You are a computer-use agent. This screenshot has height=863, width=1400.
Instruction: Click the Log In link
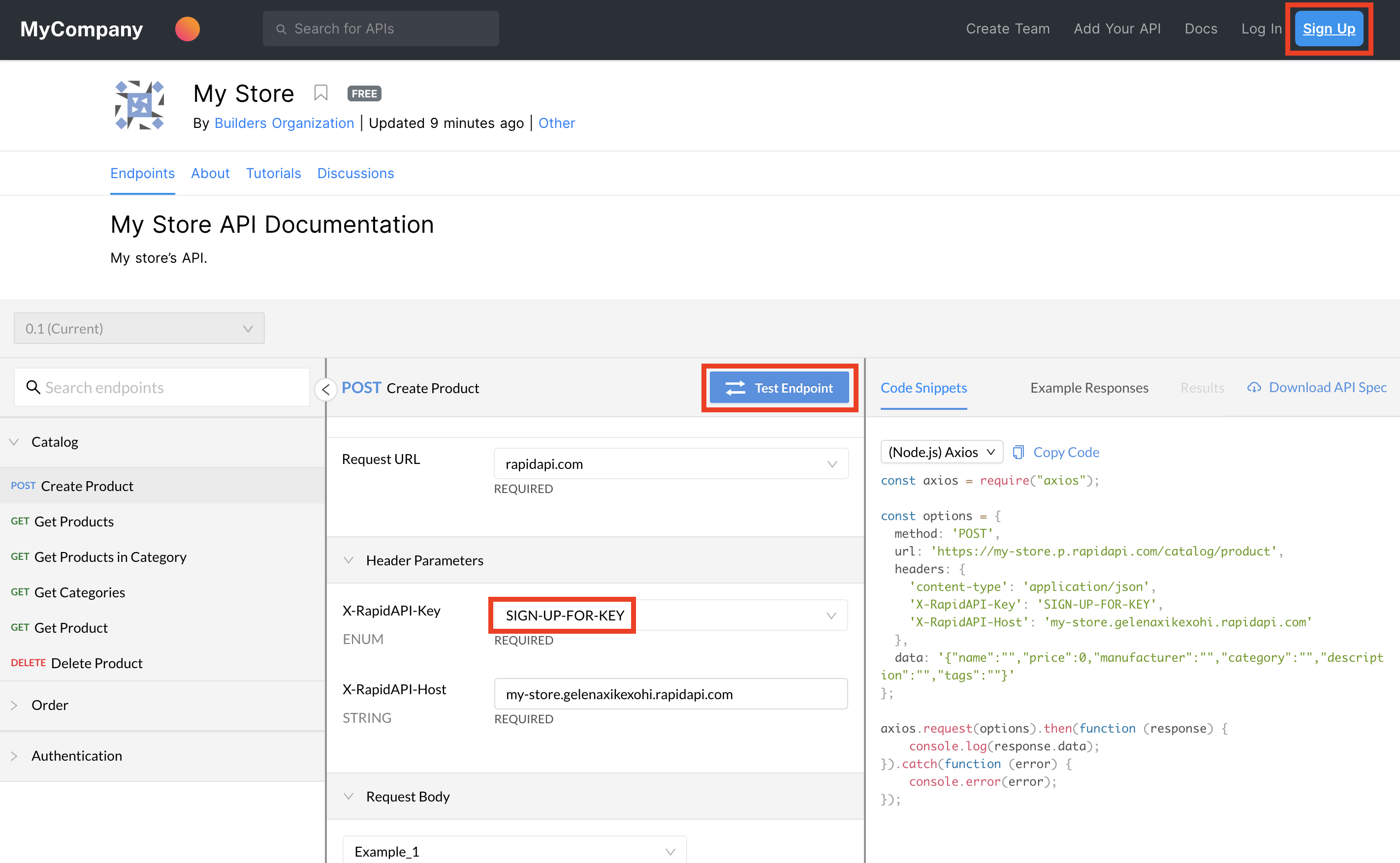(1261, 29)
